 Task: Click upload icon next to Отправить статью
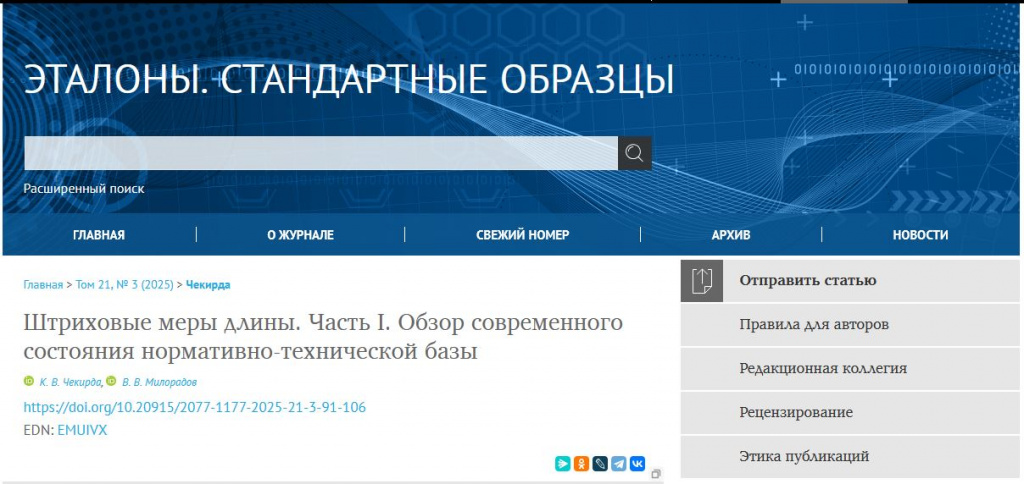tap(701, 281)
